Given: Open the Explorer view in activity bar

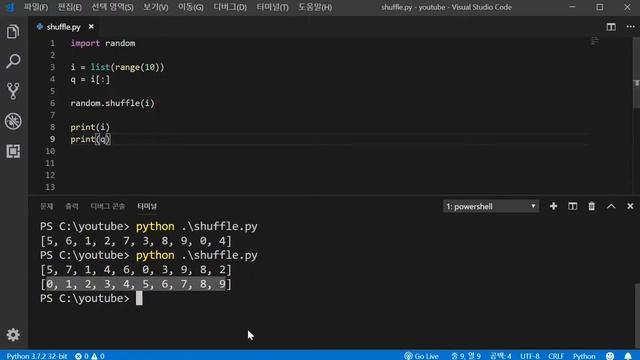Looking at the screenshot, I should tap(13, 32).
